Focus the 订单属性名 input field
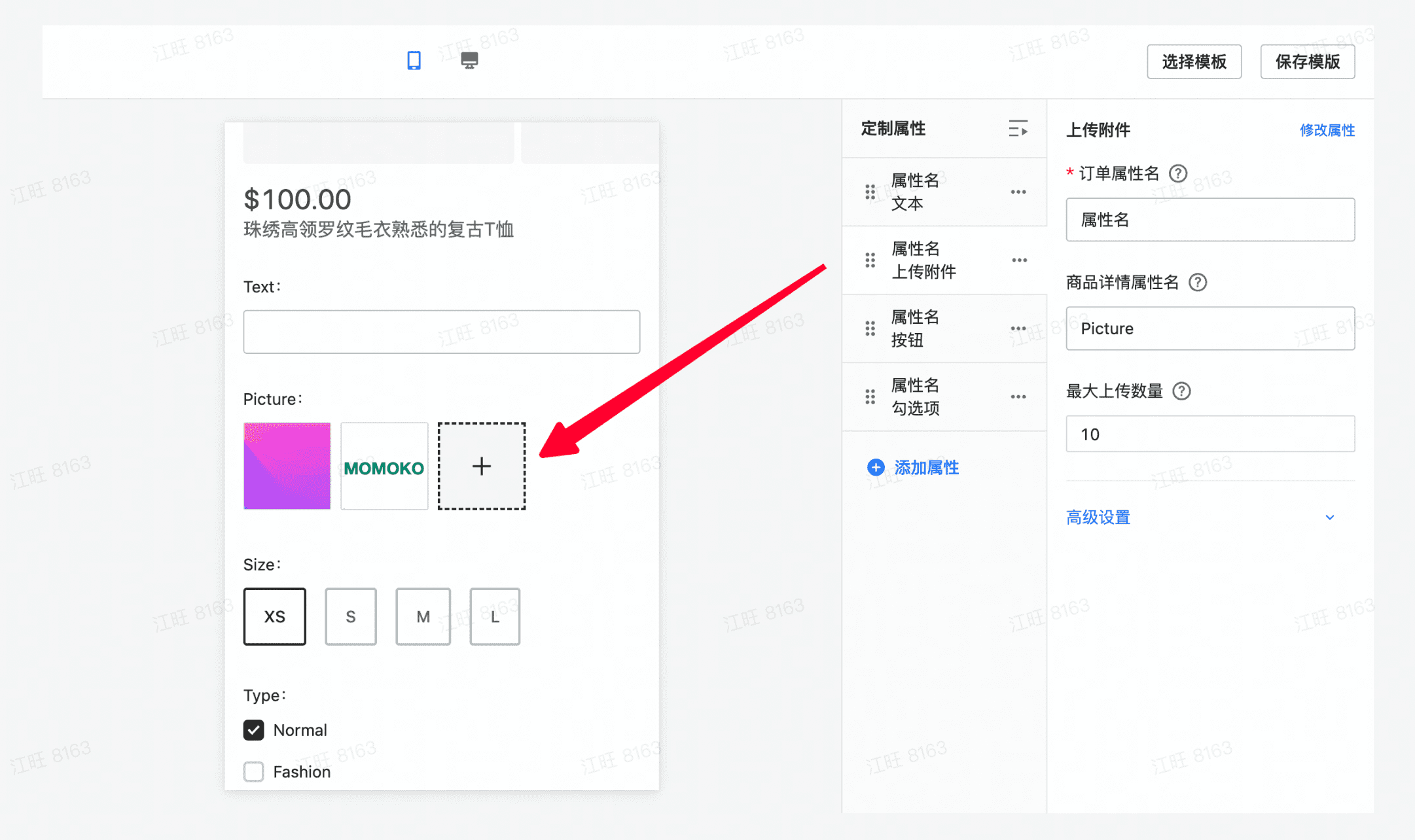 click(x=1210, y=220)
